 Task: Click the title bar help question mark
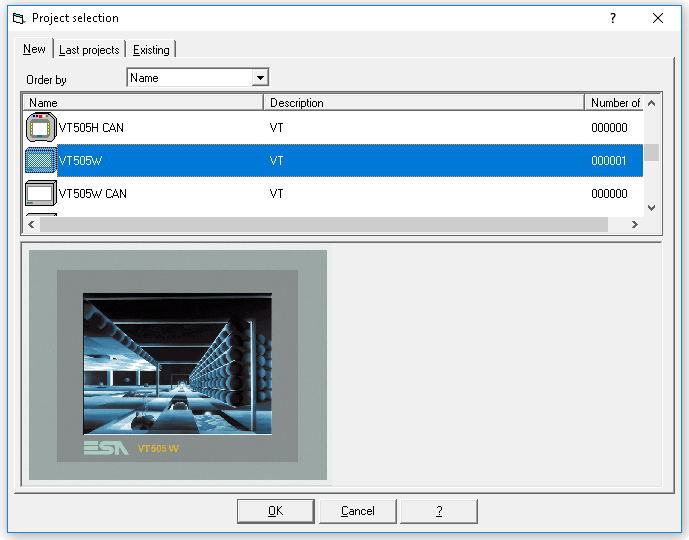click(613, 18)
